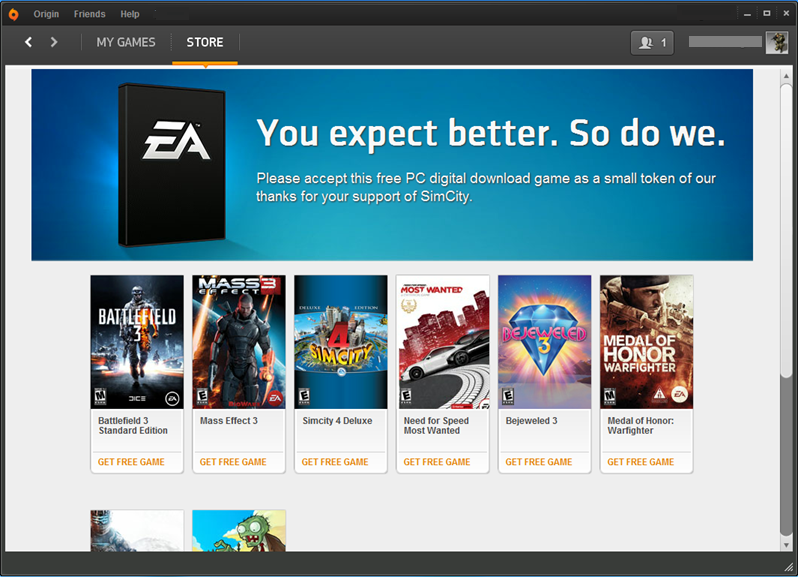Get free game Mass Effect 3
This screenshot has width=798, height=577.
(233, 462)
